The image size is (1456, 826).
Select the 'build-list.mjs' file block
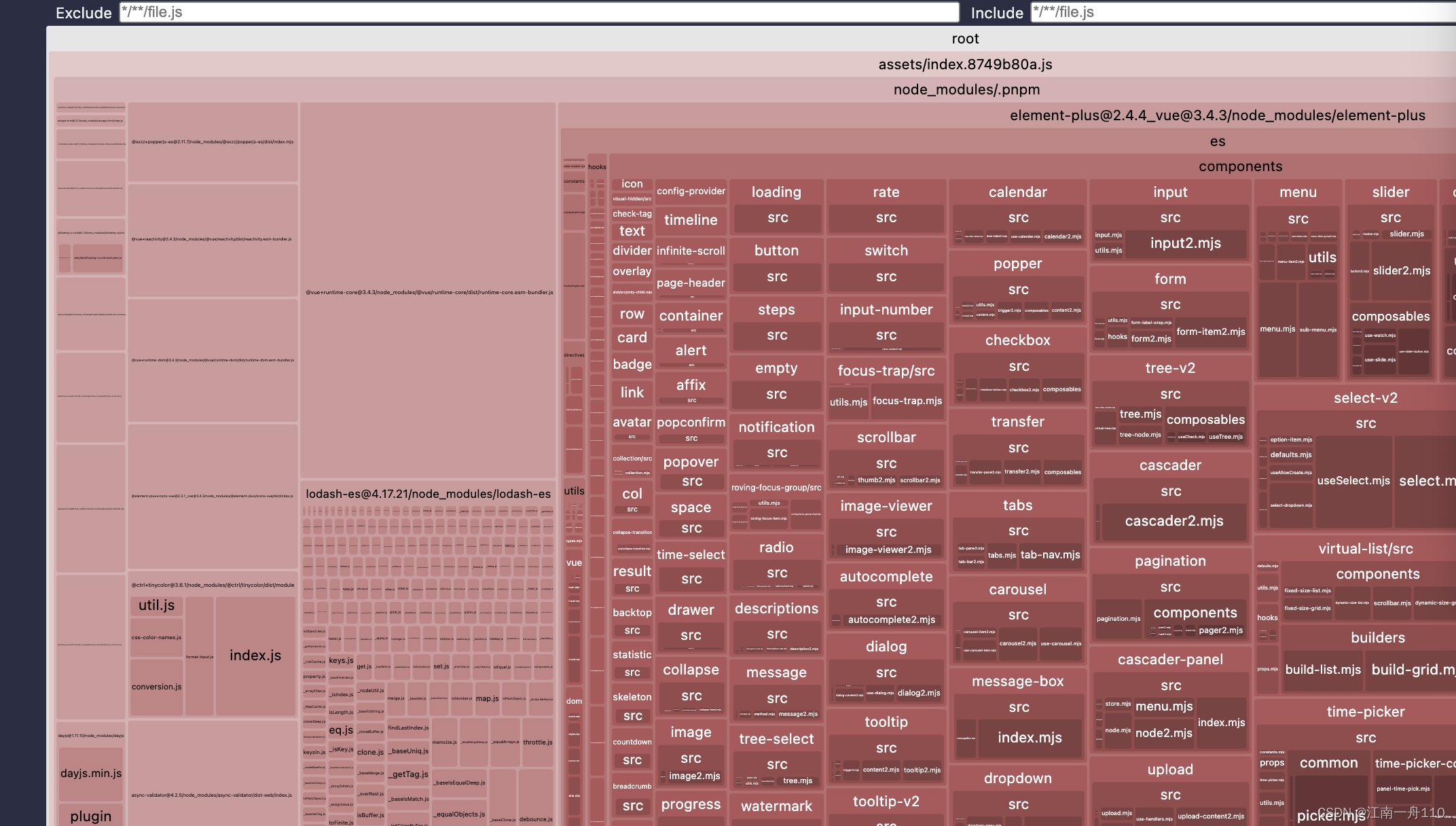click(x=1323, y=670)
